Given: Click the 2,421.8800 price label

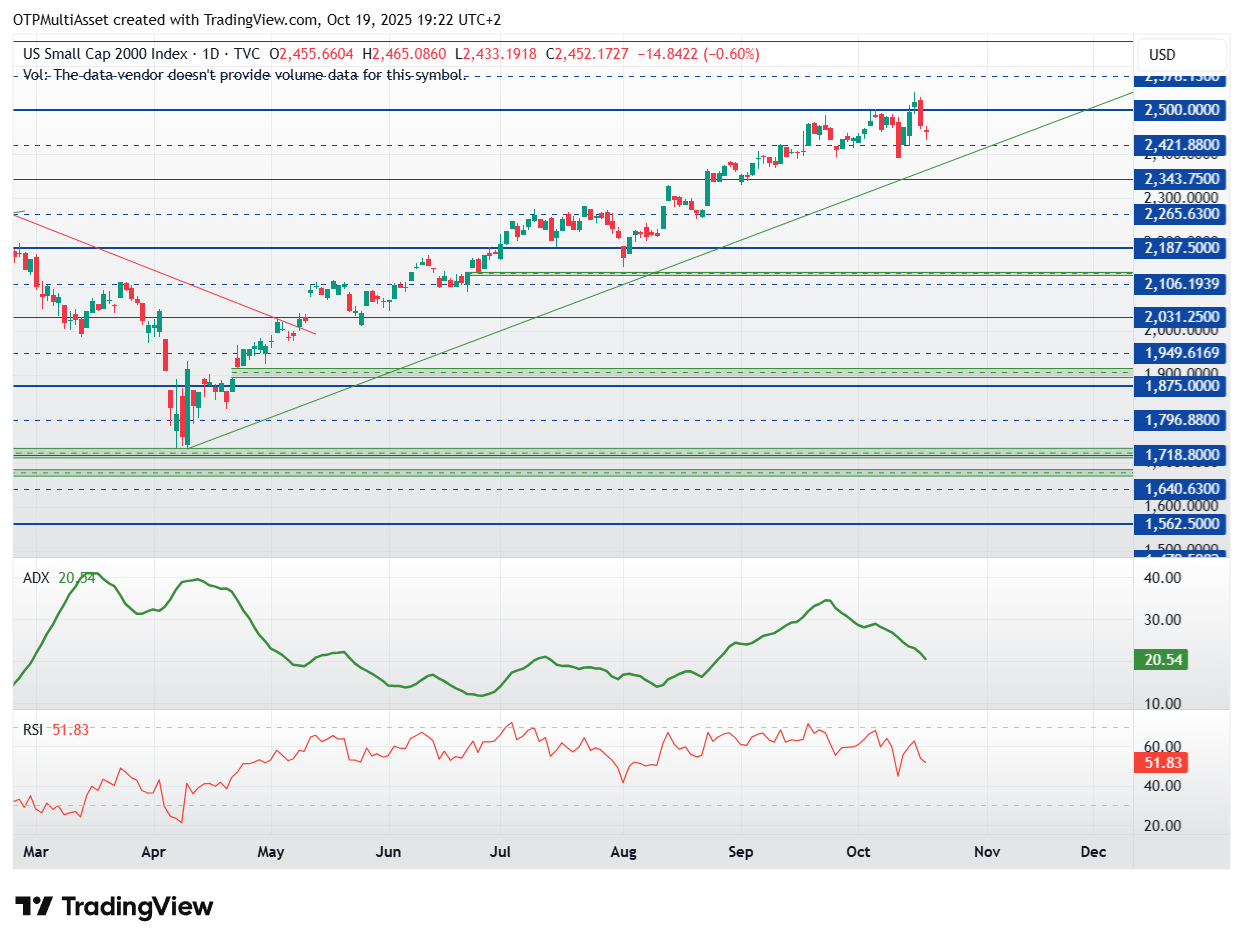Looking at the screenshot, I should 1181,145.
